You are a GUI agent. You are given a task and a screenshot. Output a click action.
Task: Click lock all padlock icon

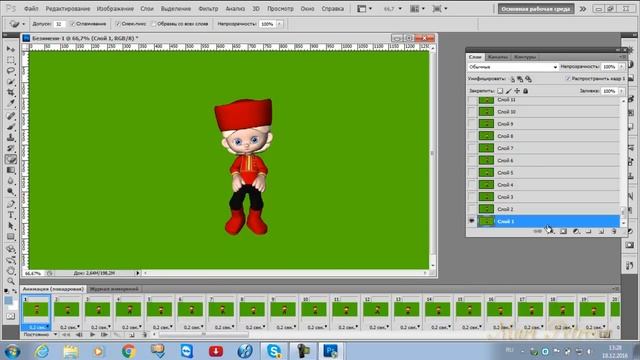click(x=526, y=91)
